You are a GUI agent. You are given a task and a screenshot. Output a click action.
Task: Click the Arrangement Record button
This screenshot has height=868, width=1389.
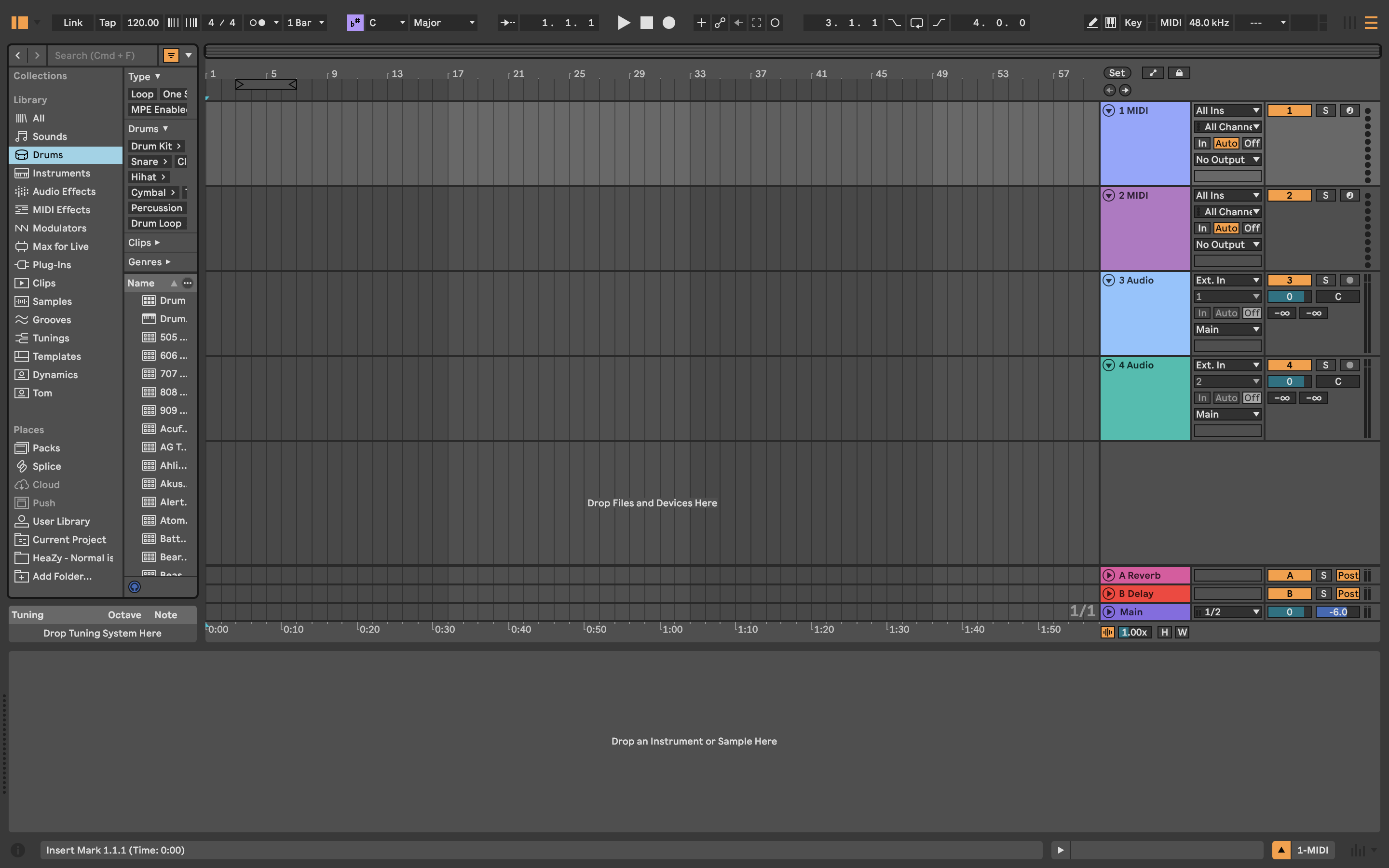[x=668, y=22]
